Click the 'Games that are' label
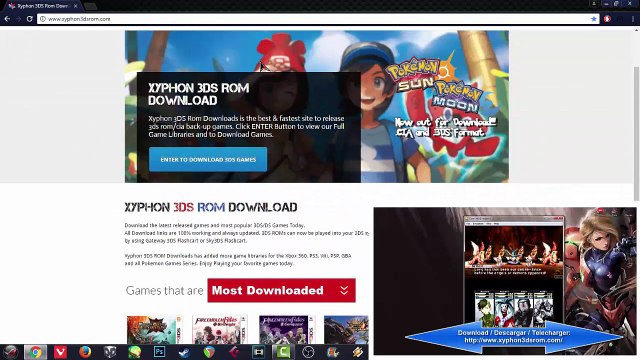This screenshot has height=360, width=640. click(164, 291)
